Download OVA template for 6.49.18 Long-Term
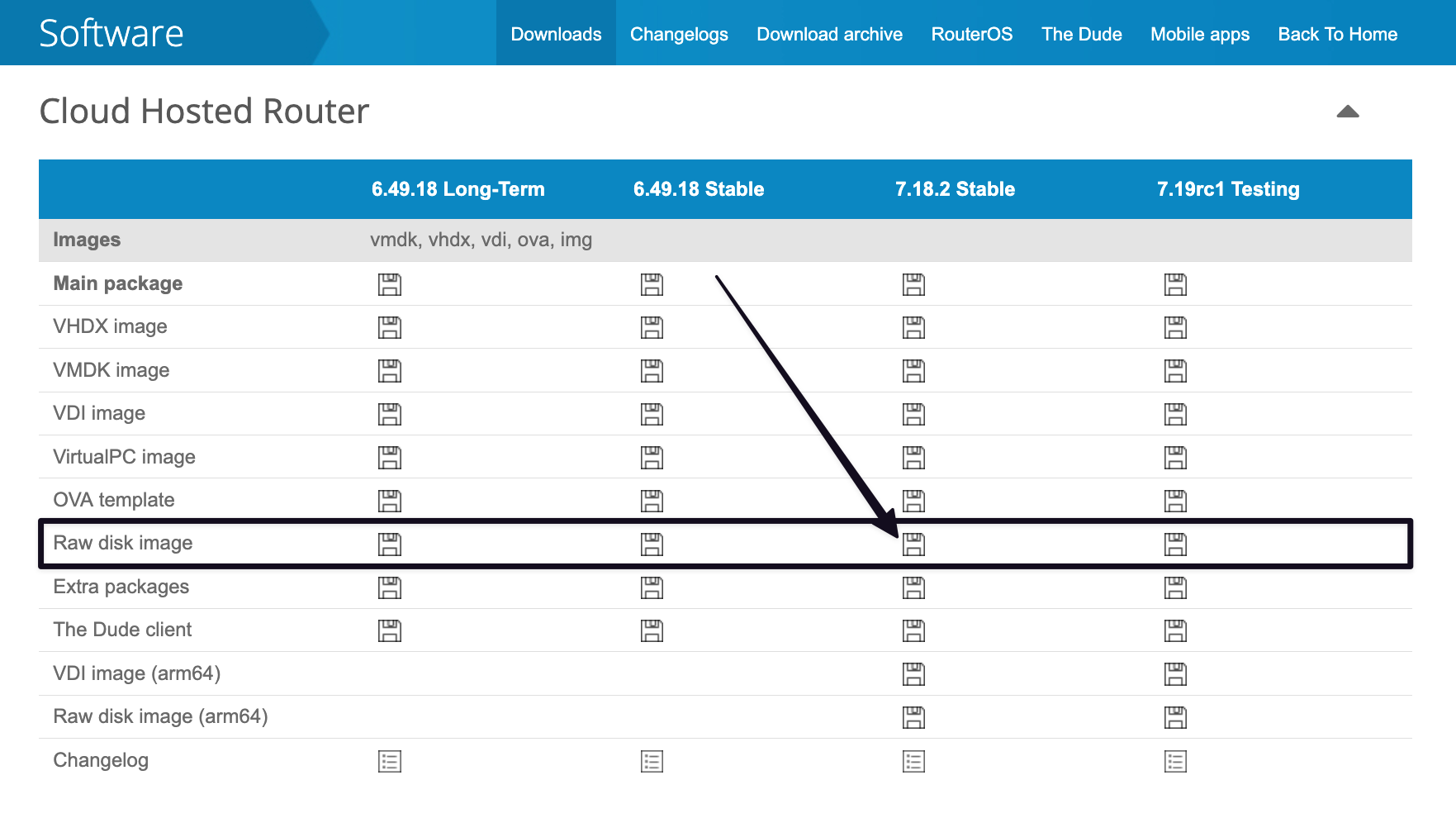Screen dimensions: 1456x818 (390, 501)
